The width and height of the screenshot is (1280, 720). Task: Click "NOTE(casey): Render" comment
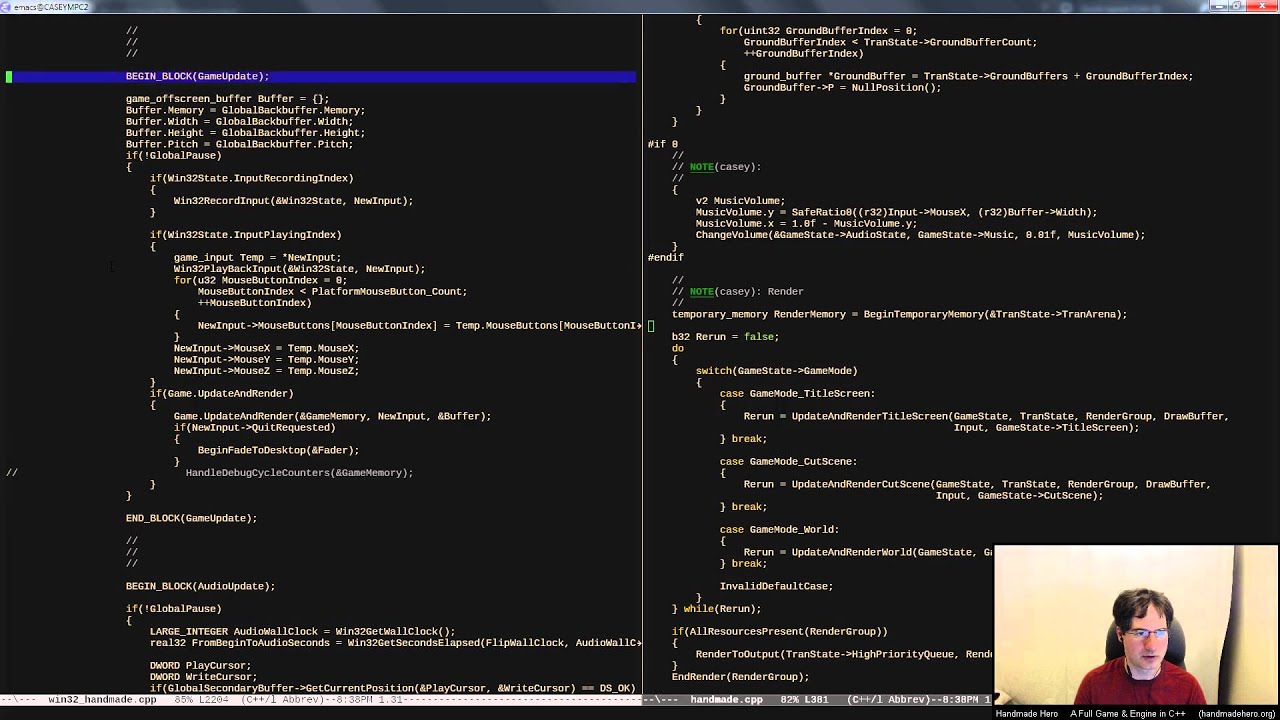click(x=746, y=292)
